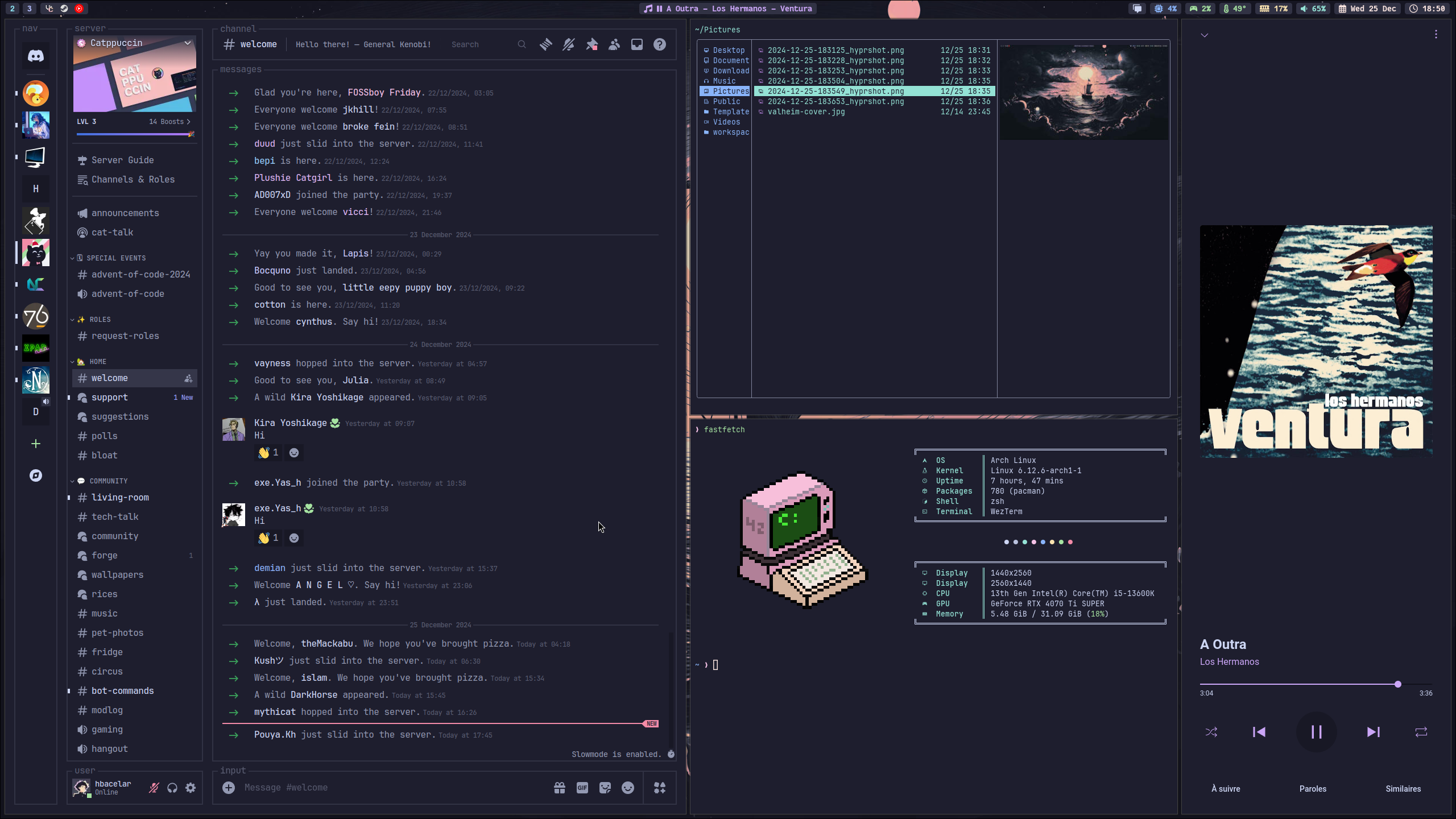Toggle microphone mute in user panel
The width and height of the screenshot is (1456, 819).
[154, 788]
